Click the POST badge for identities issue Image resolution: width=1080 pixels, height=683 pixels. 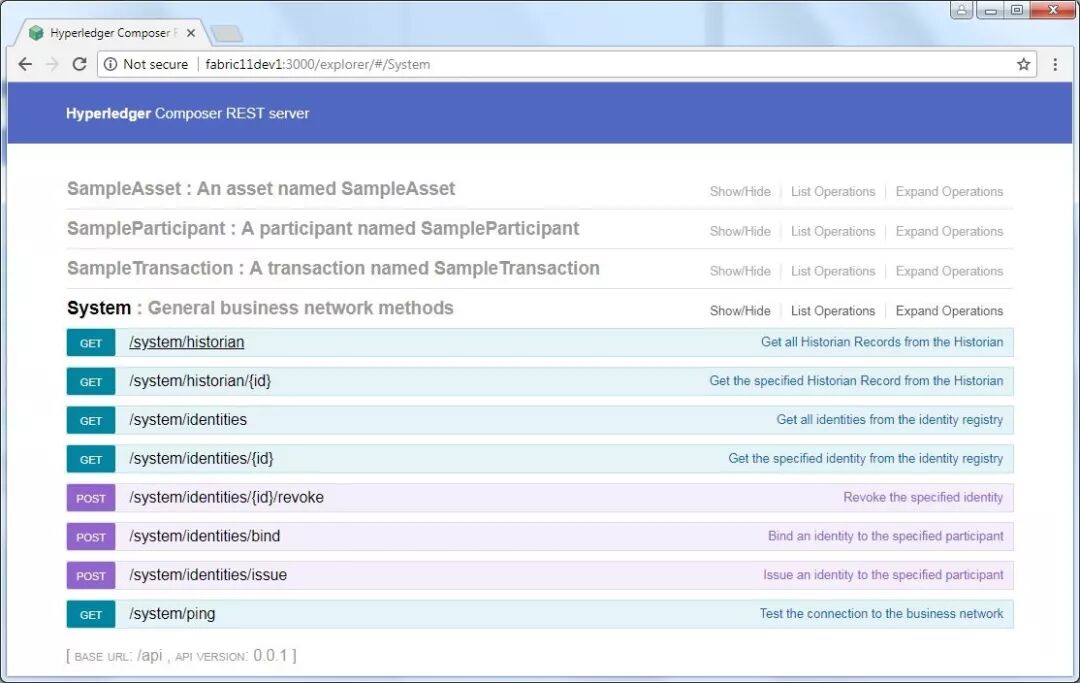[x=91, y=576]
